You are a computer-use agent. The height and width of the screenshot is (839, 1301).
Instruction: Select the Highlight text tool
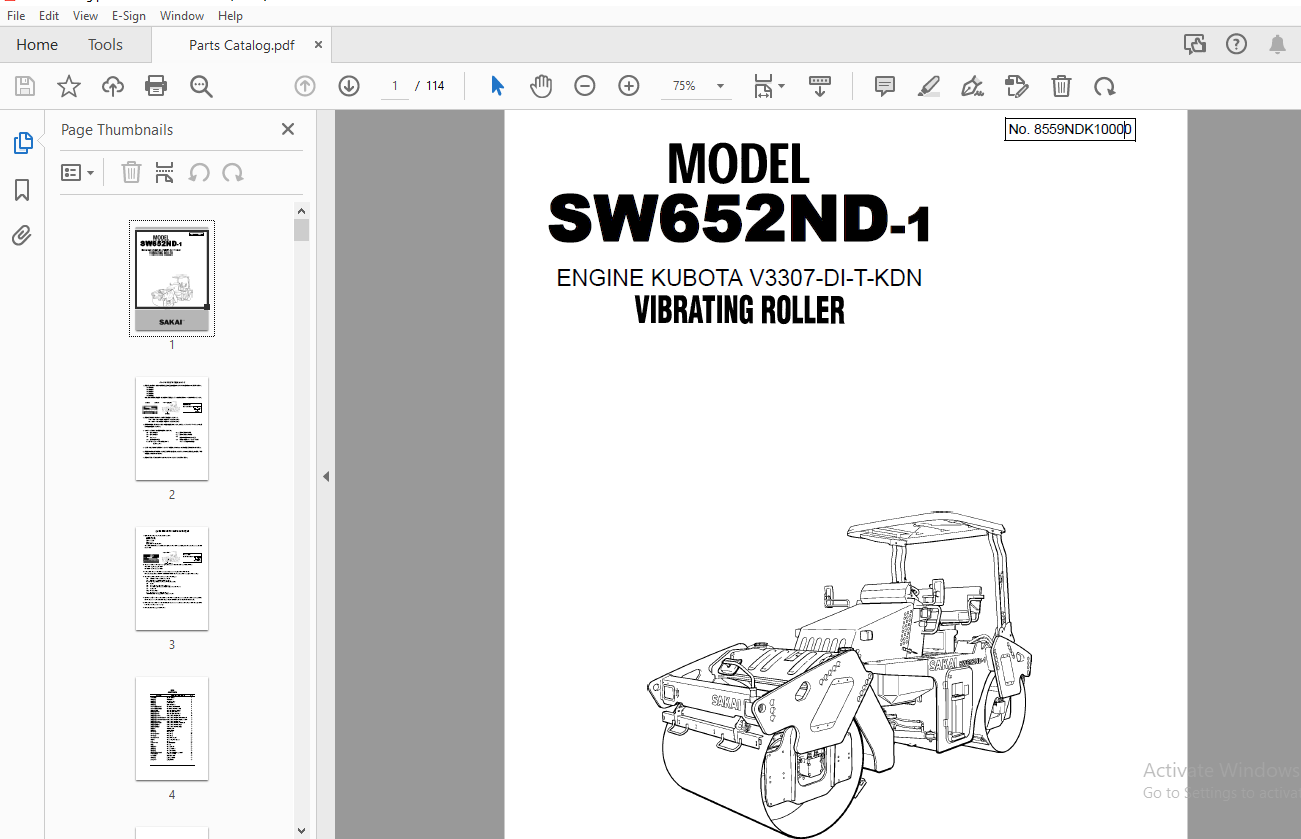[x=929, y=86]
